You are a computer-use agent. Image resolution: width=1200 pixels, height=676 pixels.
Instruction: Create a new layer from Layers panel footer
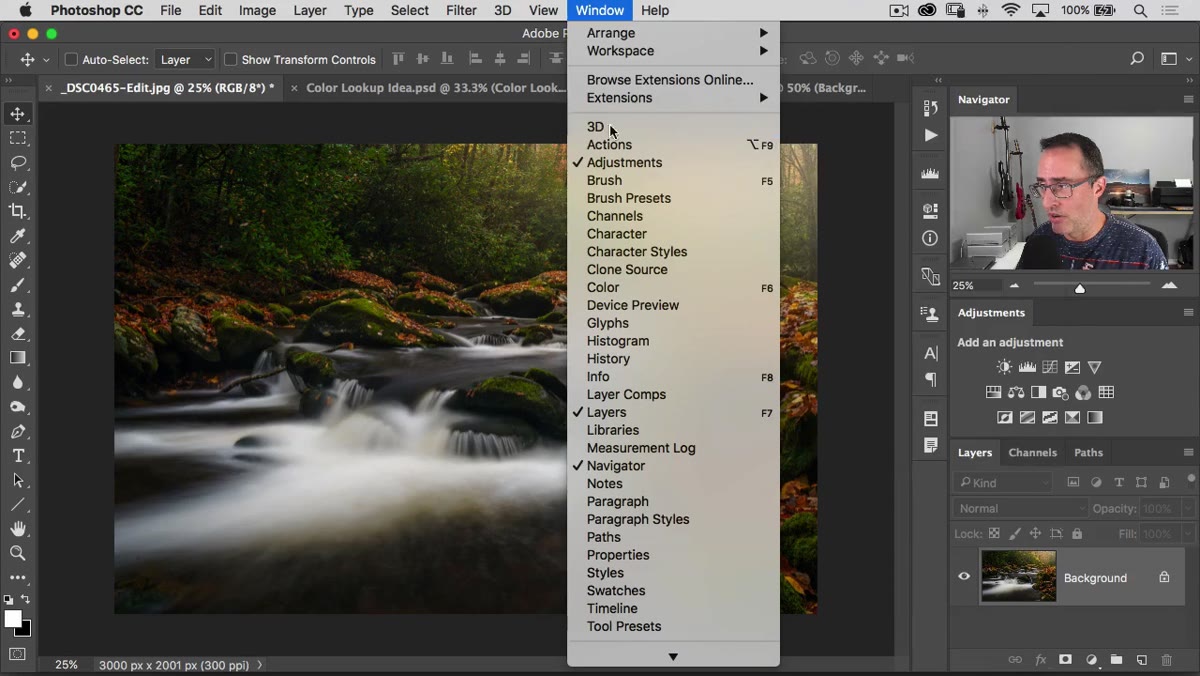point(1141,660)
